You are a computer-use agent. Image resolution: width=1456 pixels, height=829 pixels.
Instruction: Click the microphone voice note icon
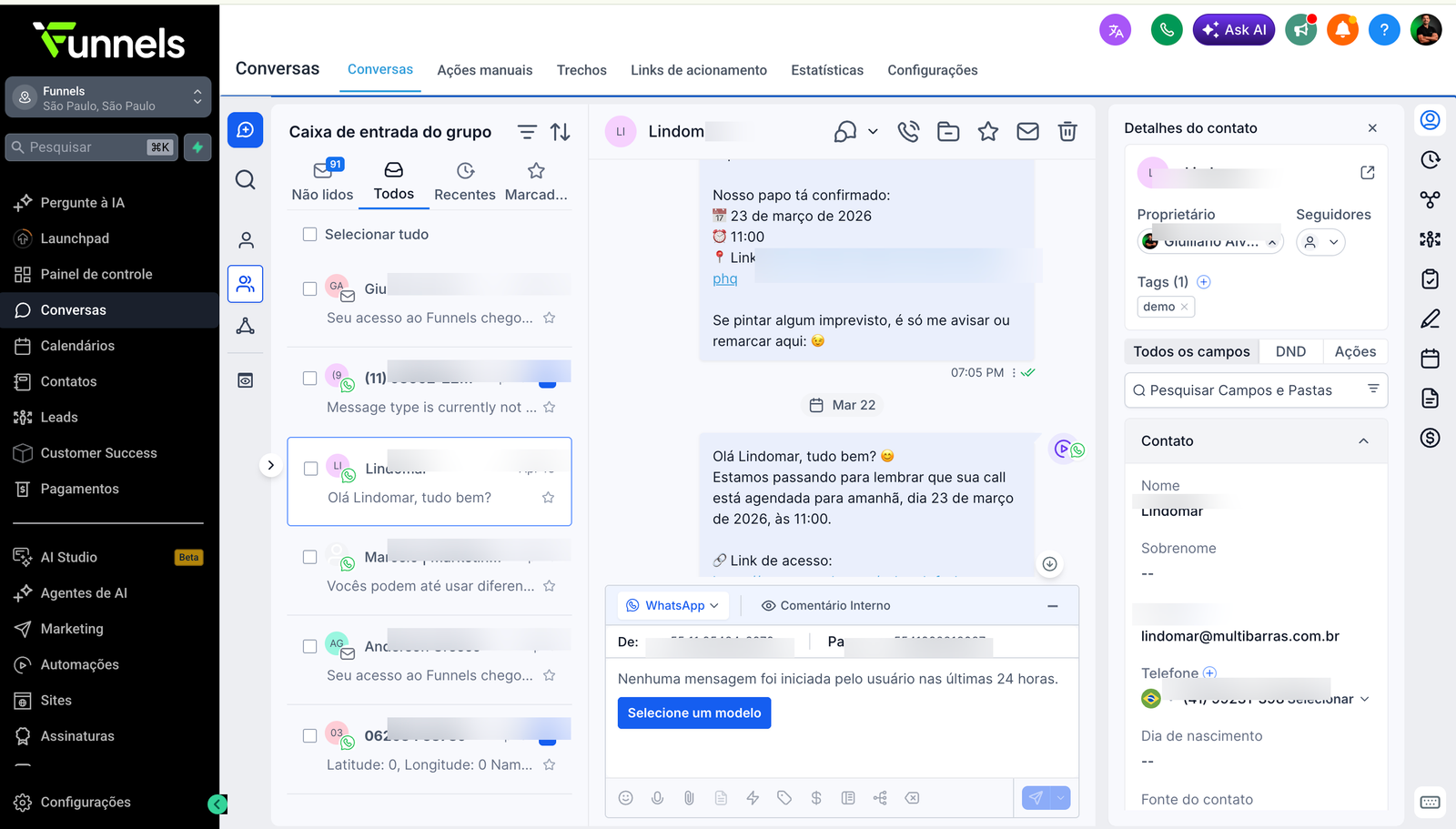point(657,798)
